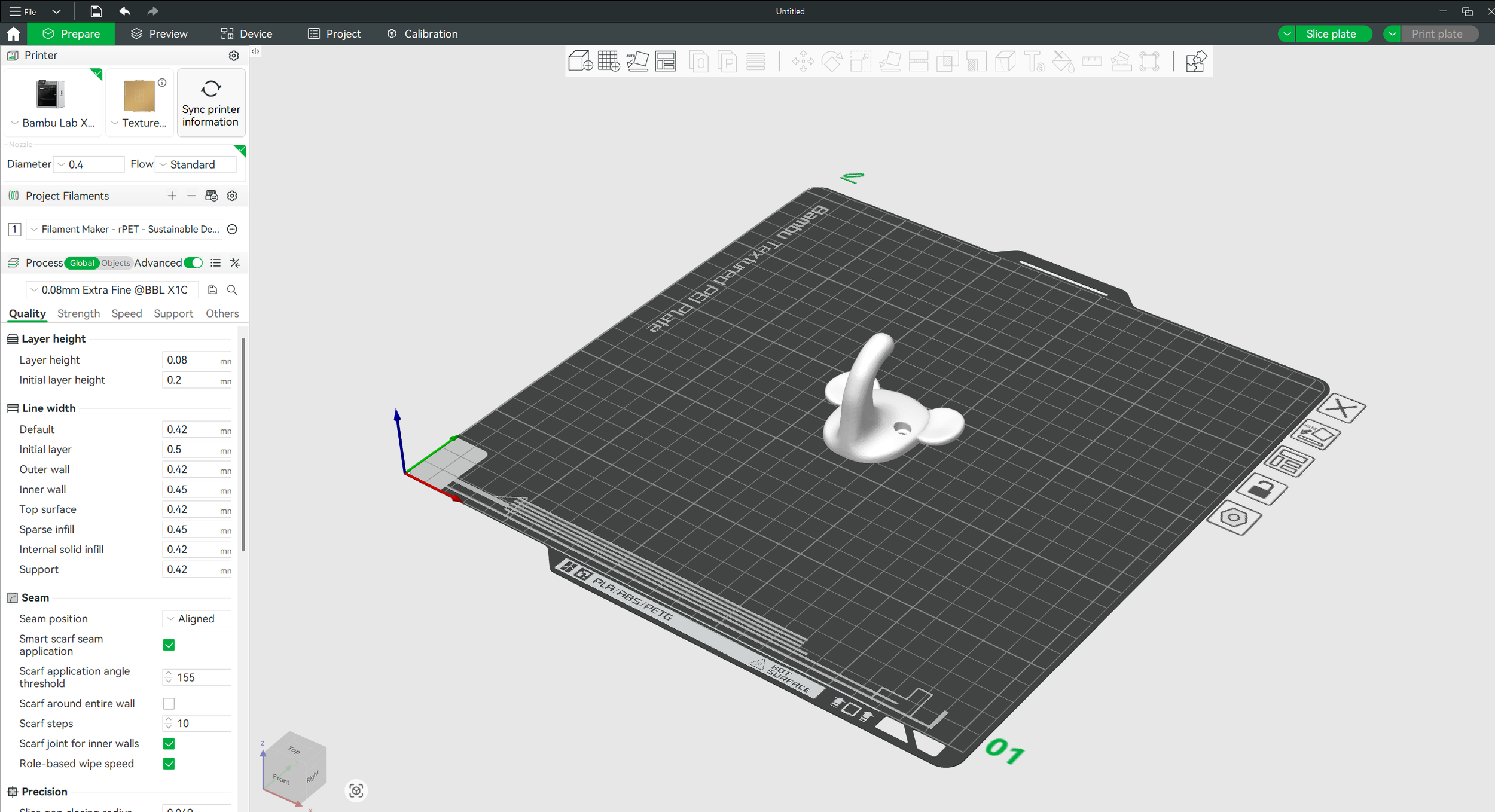Open the Seam position dropdown
This screenshot has width=1495, height=812.
[x=197, y=619]
